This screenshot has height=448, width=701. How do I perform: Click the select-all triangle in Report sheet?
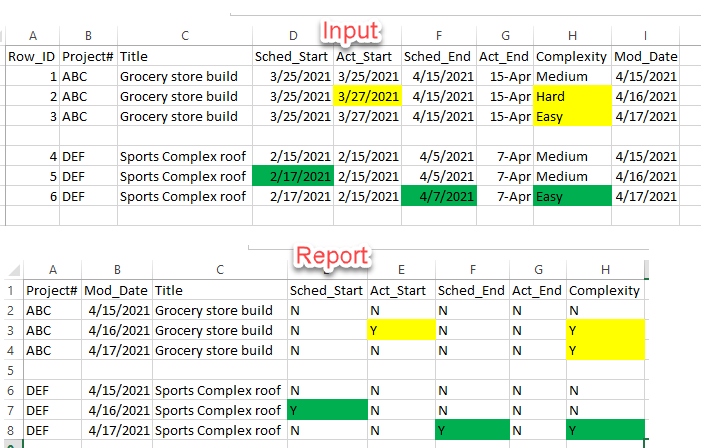coord(14,270)
